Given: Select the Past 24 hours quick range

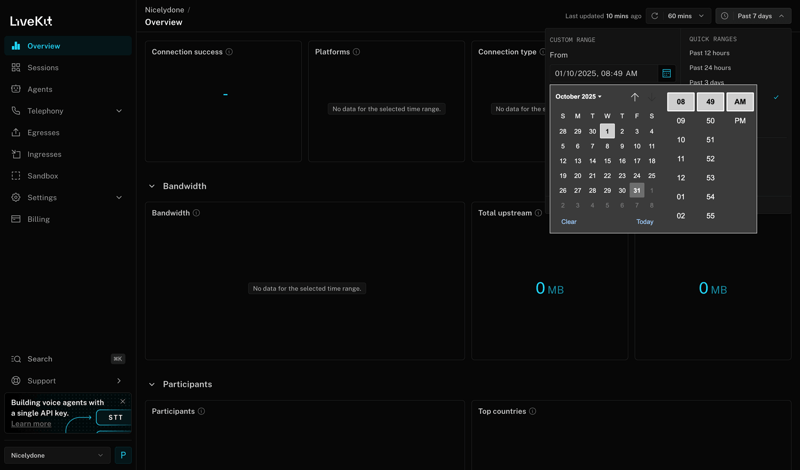Looking at the screenshot, I should click(710, 68).
